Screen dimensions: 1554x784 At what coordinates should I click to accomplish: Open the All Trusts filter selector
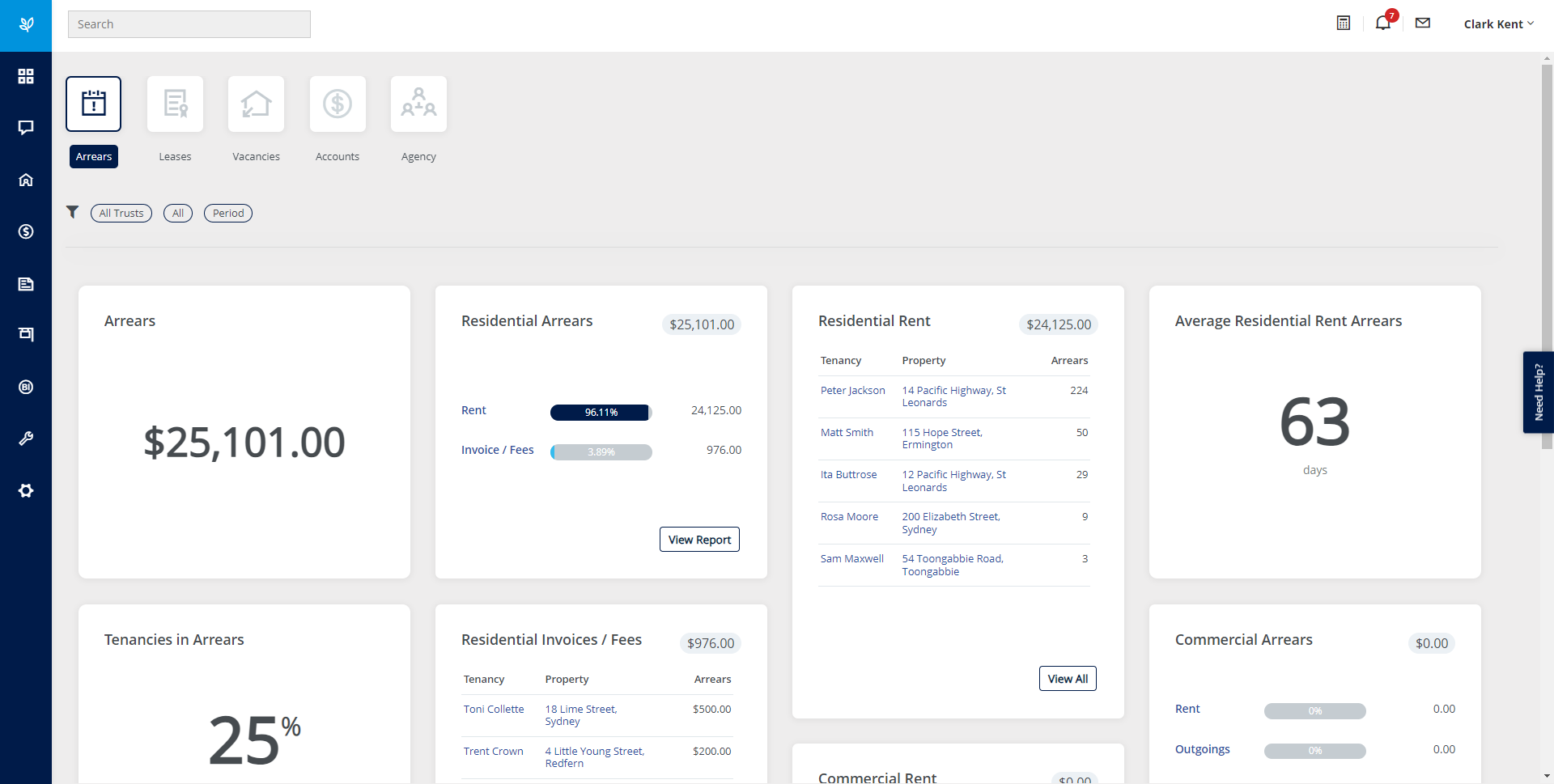pyautogui.click(x=121, y=213)
